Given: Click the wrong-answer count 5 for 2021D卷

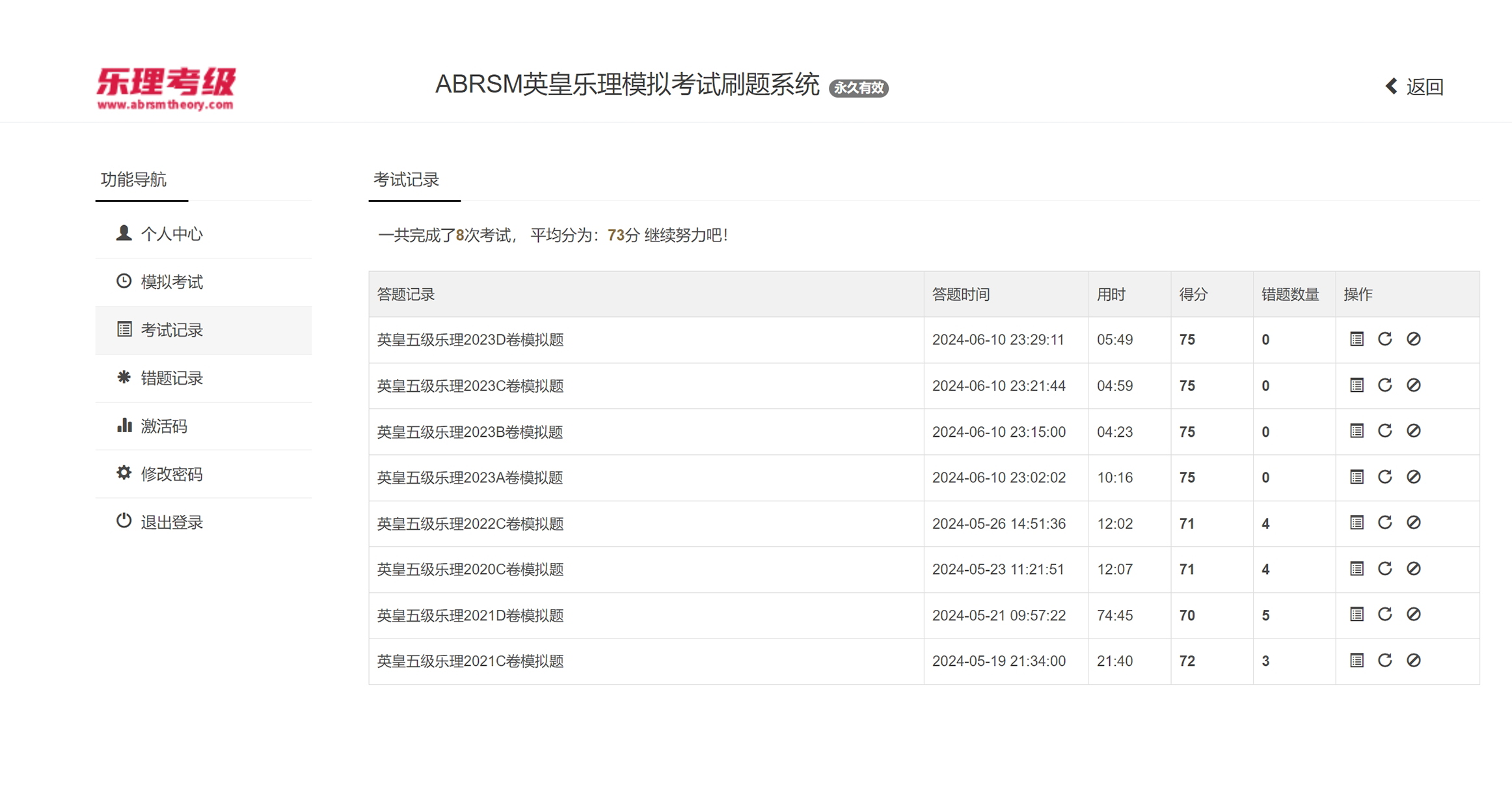Looking at the screenshot, I should tap(1265, 616).
